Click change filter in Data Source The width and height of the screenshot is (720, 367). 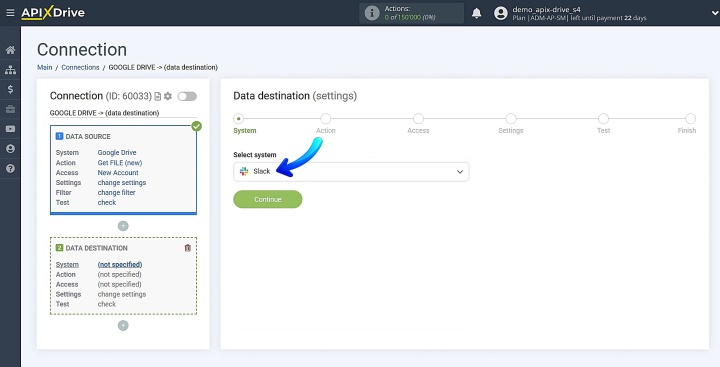[117, 192]
